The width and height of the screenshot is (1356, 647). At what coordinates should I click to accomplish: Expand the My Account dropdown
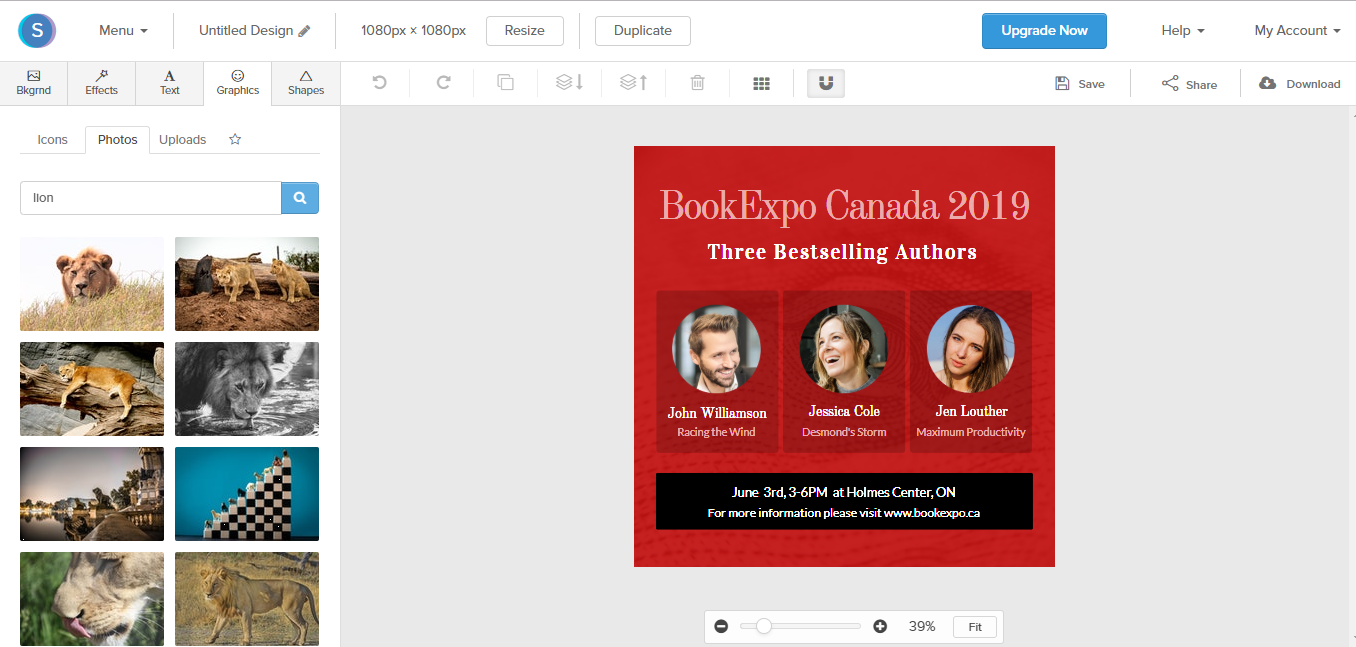coord(1297,31)
